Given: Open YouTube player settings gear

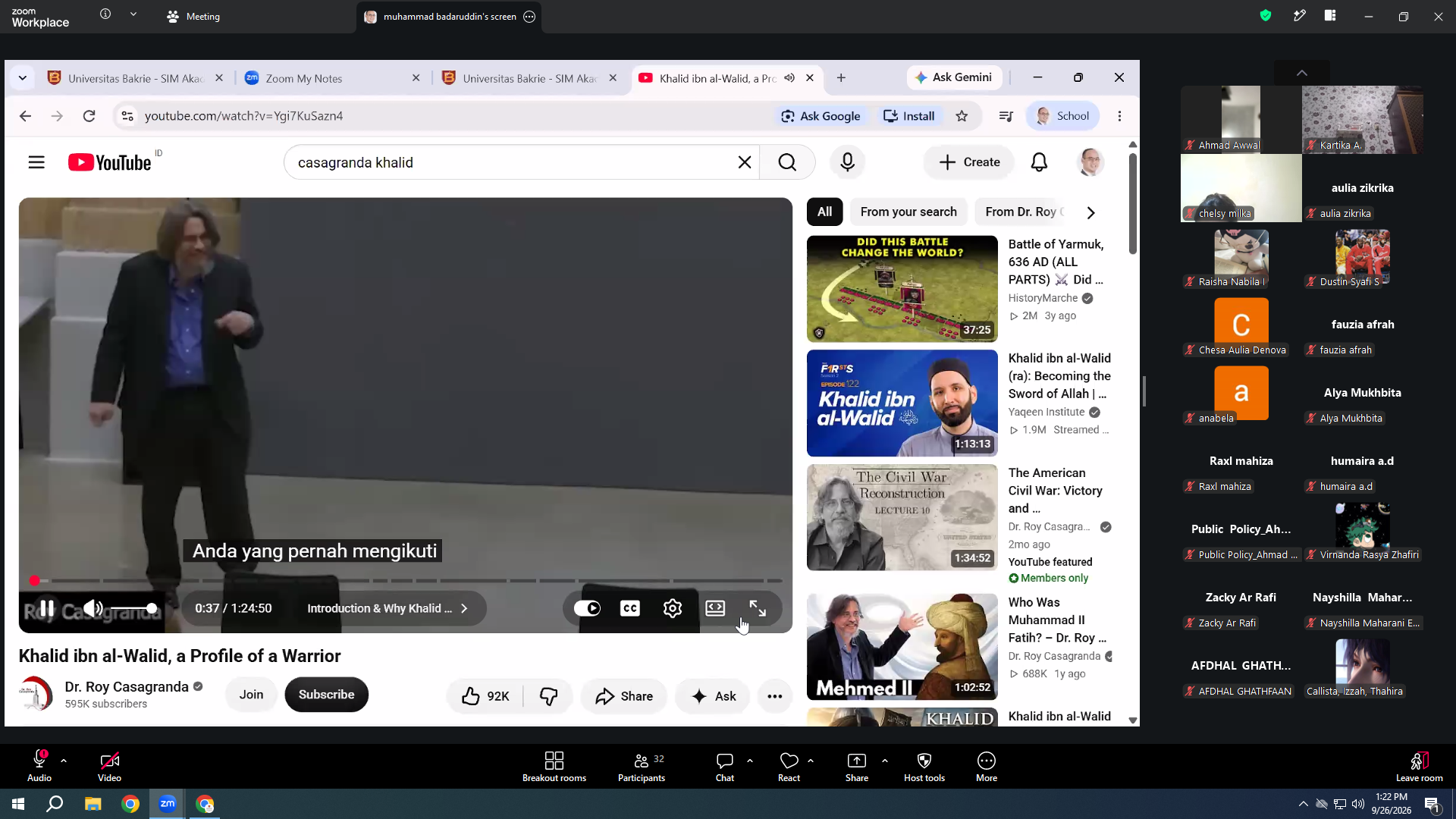Looking at the screenshot, I should 673,608.
